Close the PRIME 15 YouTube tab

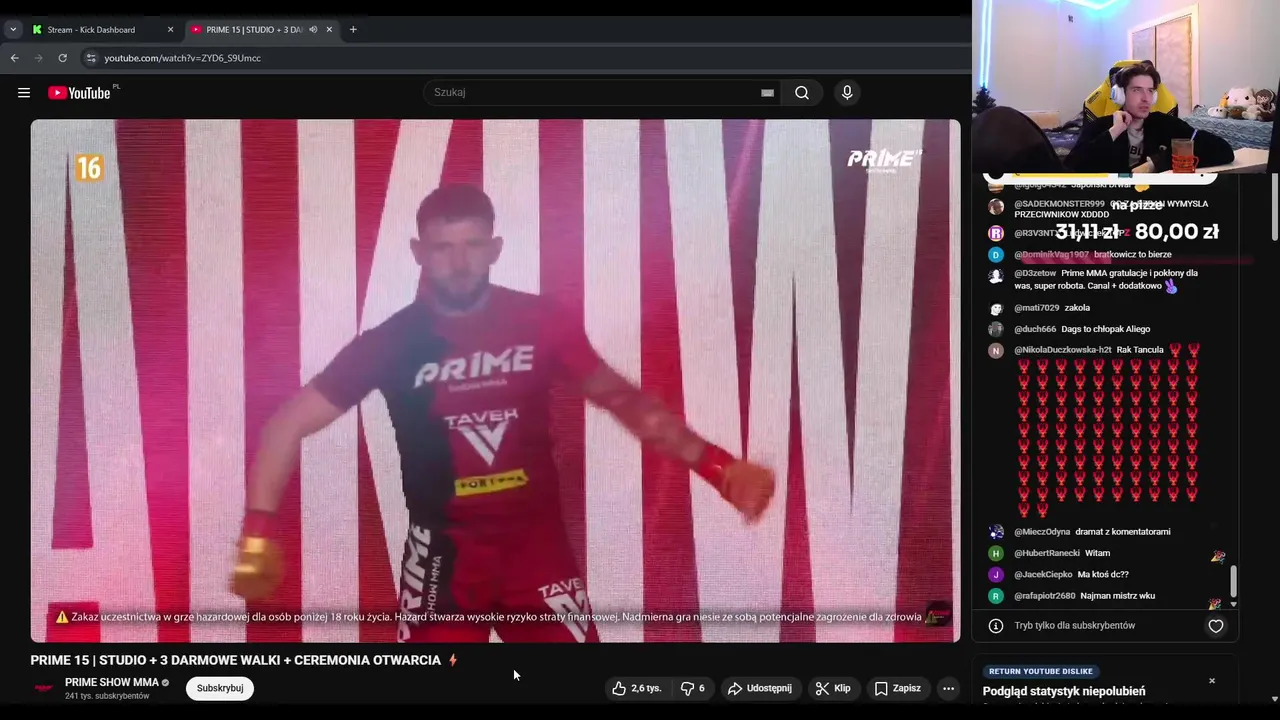click(x=329, y=29)
